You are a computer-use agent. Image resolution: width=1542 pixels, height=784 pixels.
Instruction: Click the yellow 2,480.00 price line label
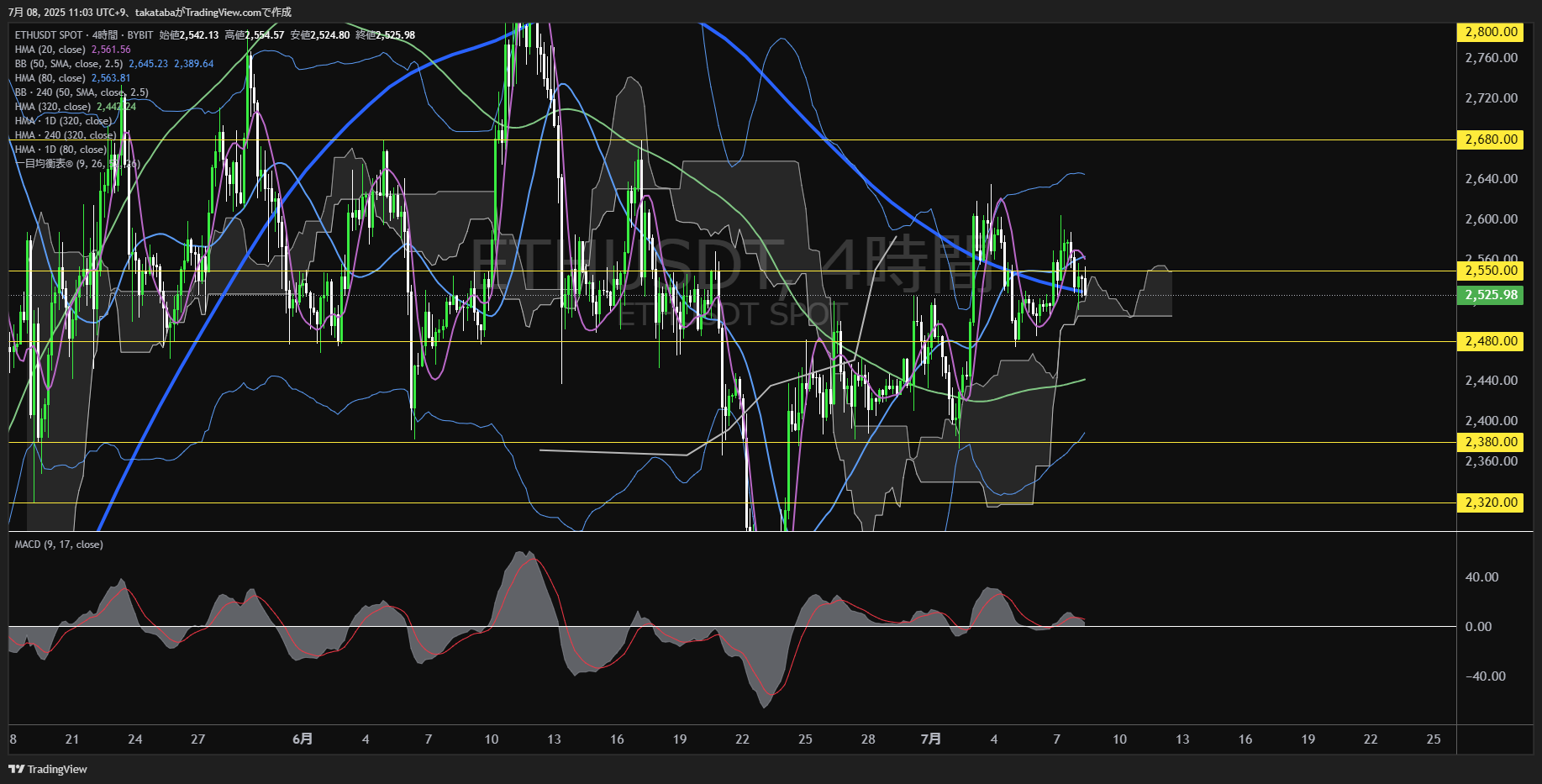(x=1491, y=341)
